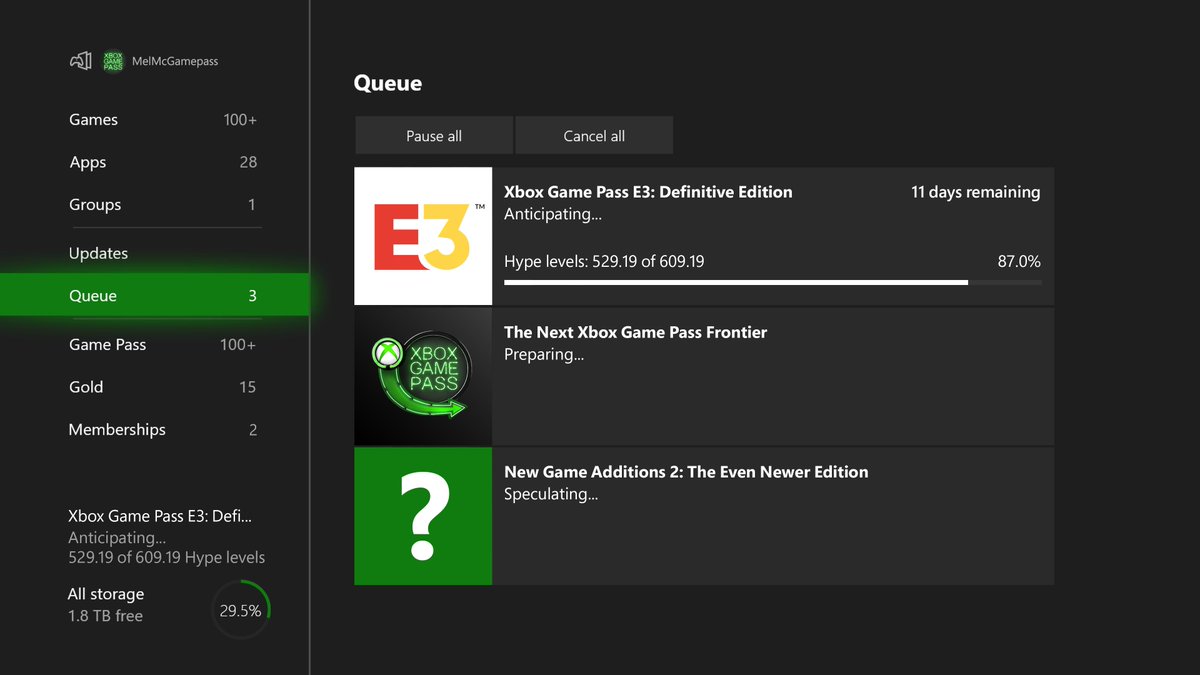
Task: Cancel all queued items
Action: click(x=594, y=136)
